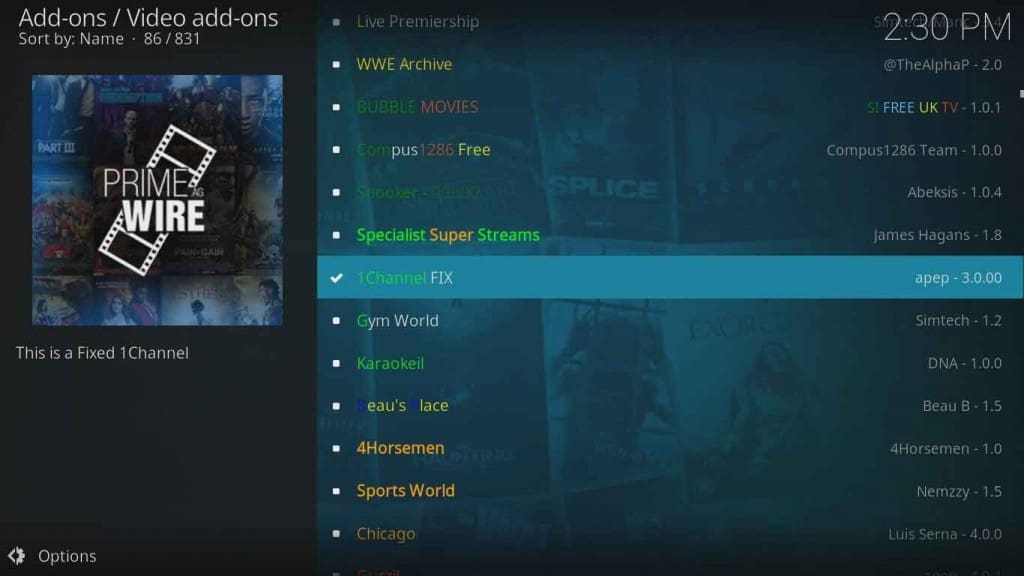The height and width of the screenshot is (576, 1024).
Task: Click the bullet marker beside Gym World
Action: [x=336, y=321]
